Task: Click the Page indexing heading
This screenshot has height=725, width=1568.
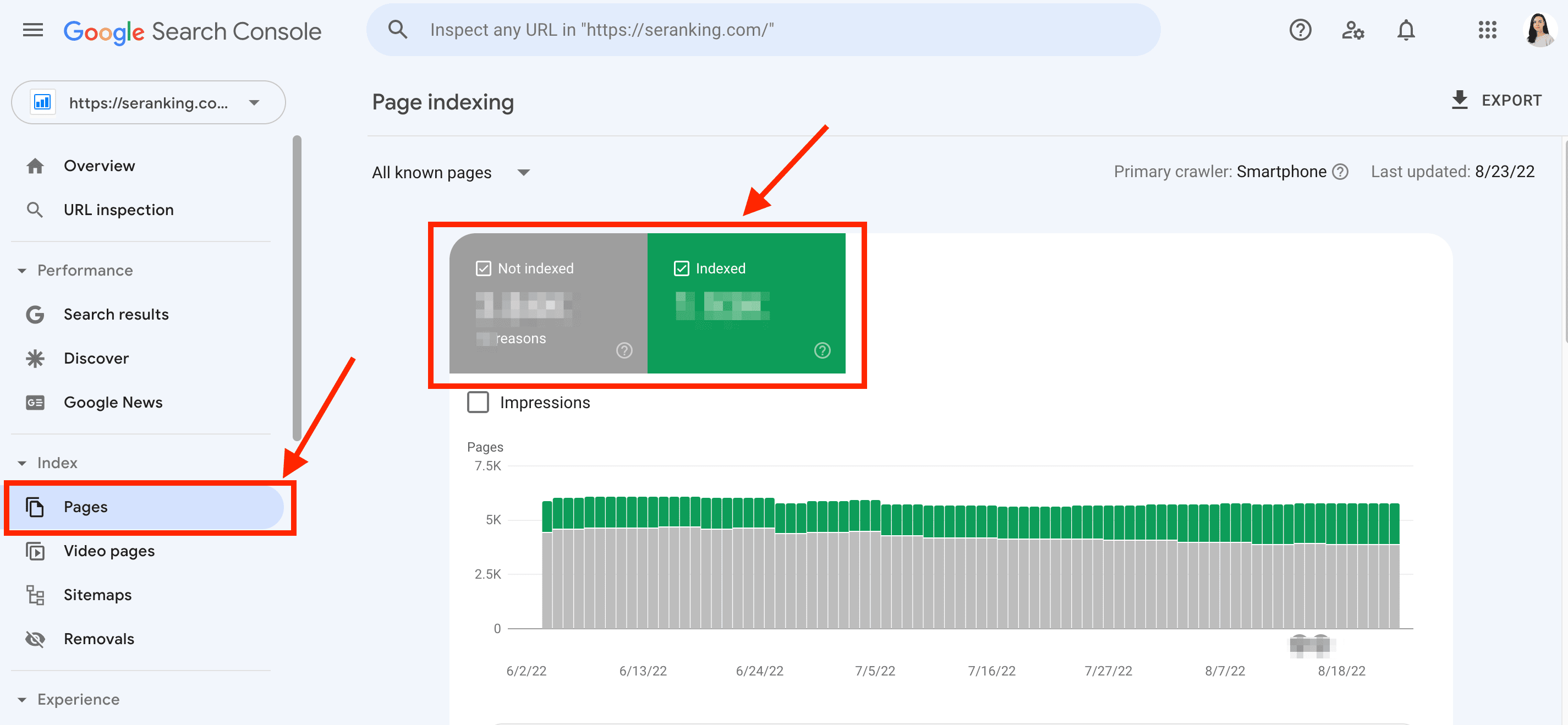Action: point(443,102)
